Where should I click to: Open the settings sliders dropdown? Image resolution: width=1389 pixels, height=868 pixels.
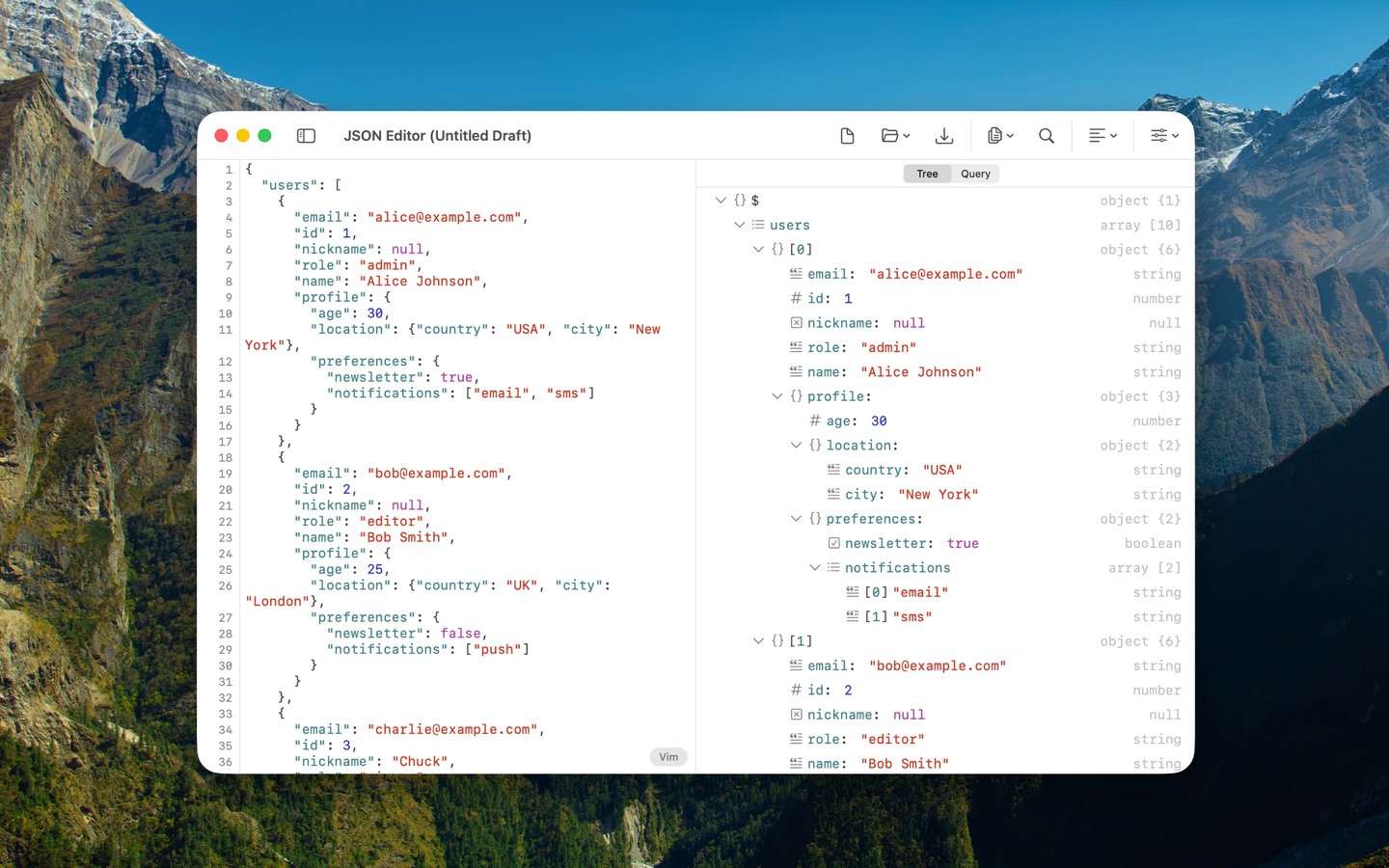point(1164,136)
